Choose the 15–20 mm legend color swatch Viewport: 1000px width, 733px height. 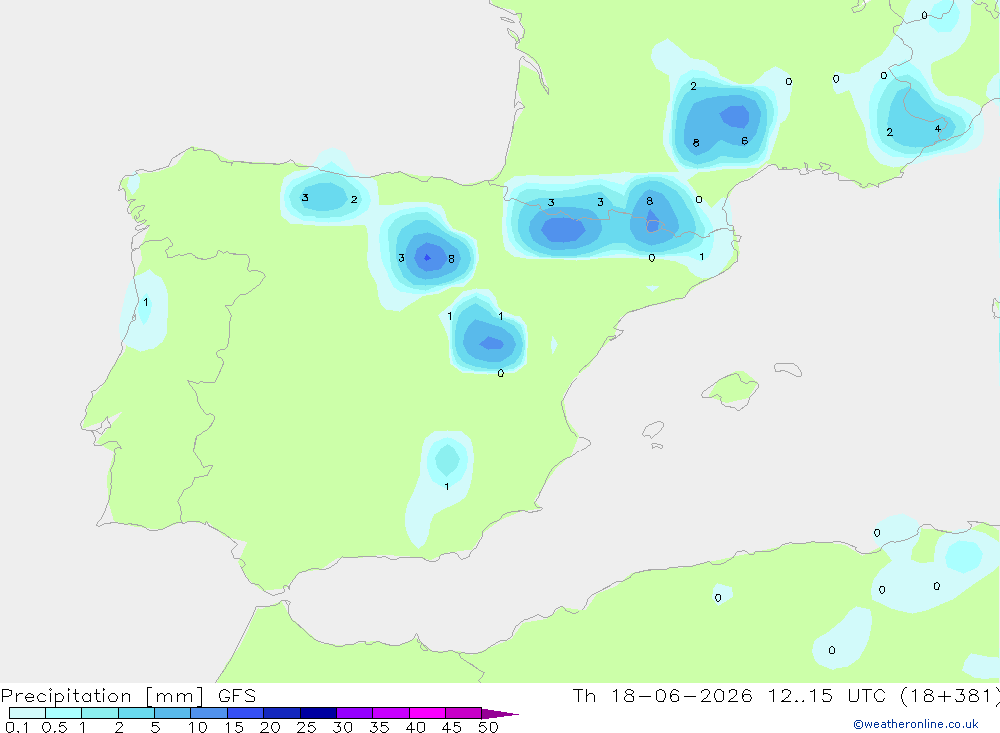[246, 713]
